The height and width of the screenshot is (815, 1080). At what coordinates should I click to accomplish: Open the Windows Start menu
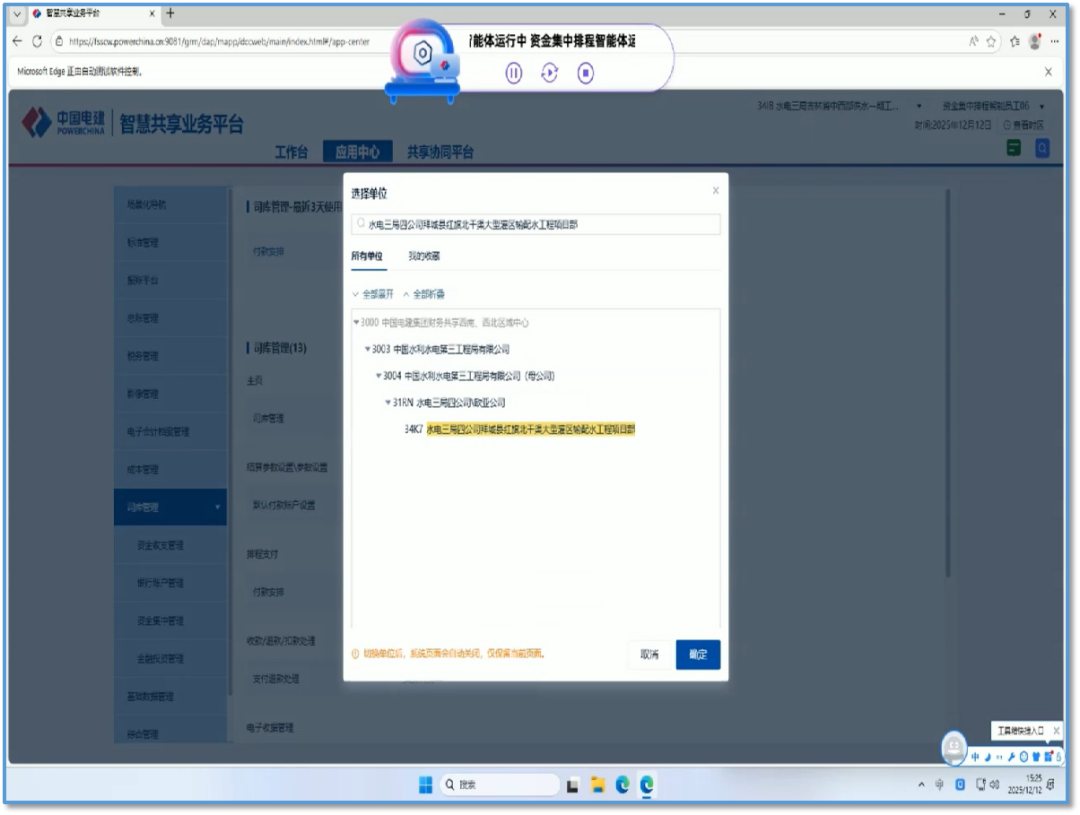pyautogui.click(x=426, y=785)
